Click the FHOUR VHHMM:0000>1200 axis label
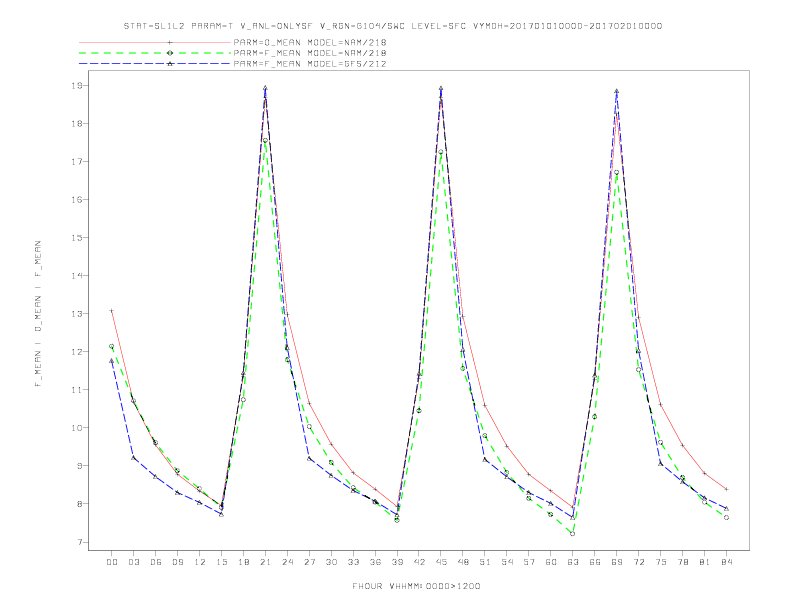The height and width of the screenshot is (612, 792). click(416, 586)
